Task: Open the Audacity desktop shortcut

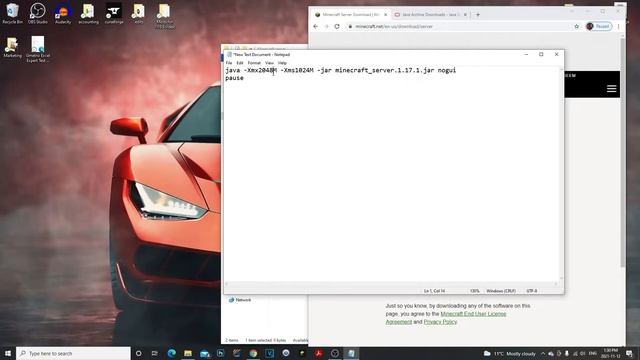Action: (x=63, y=13)
